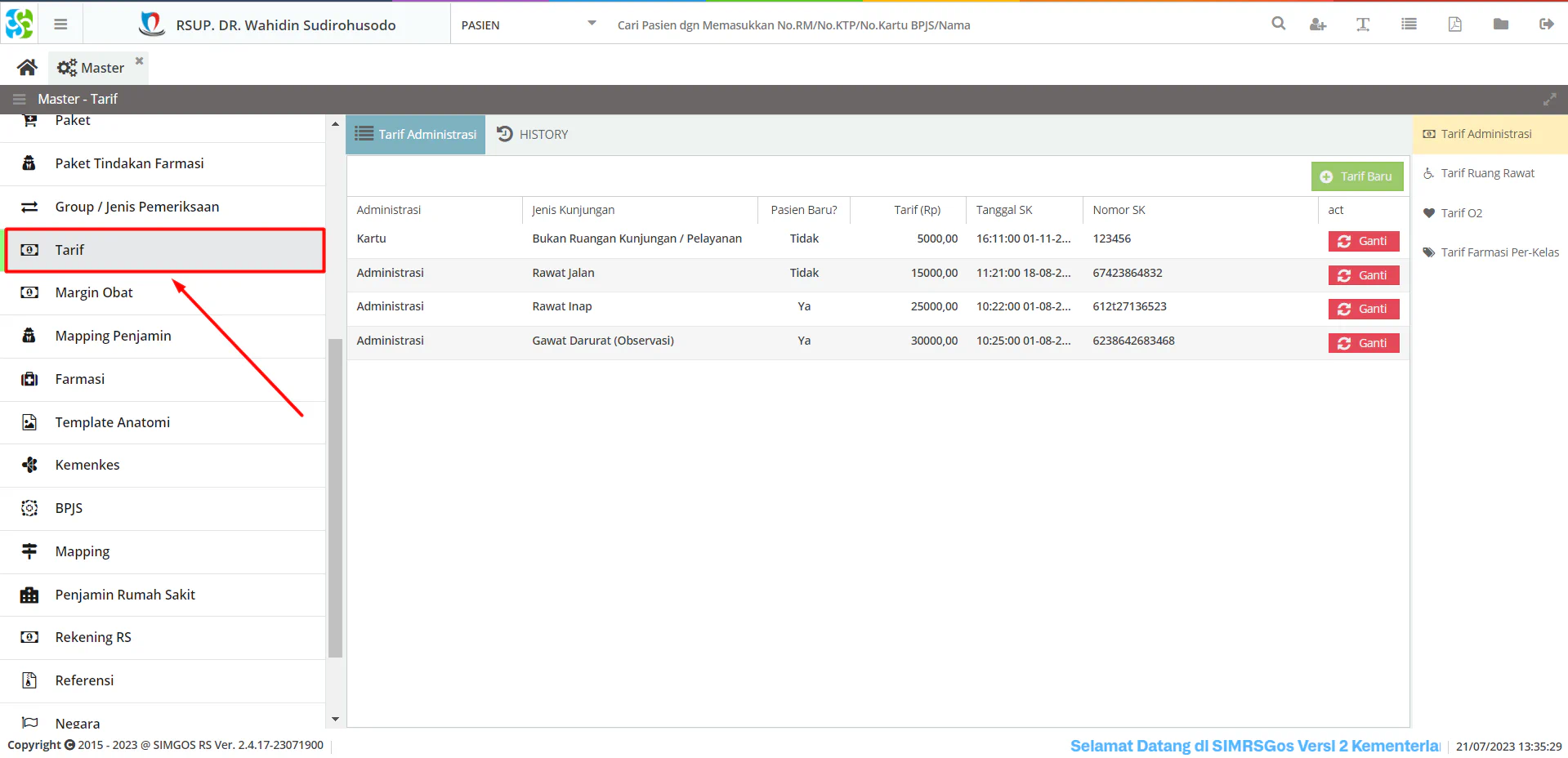
Task: Click the Referensi file icon
Action: click(29, 680)
